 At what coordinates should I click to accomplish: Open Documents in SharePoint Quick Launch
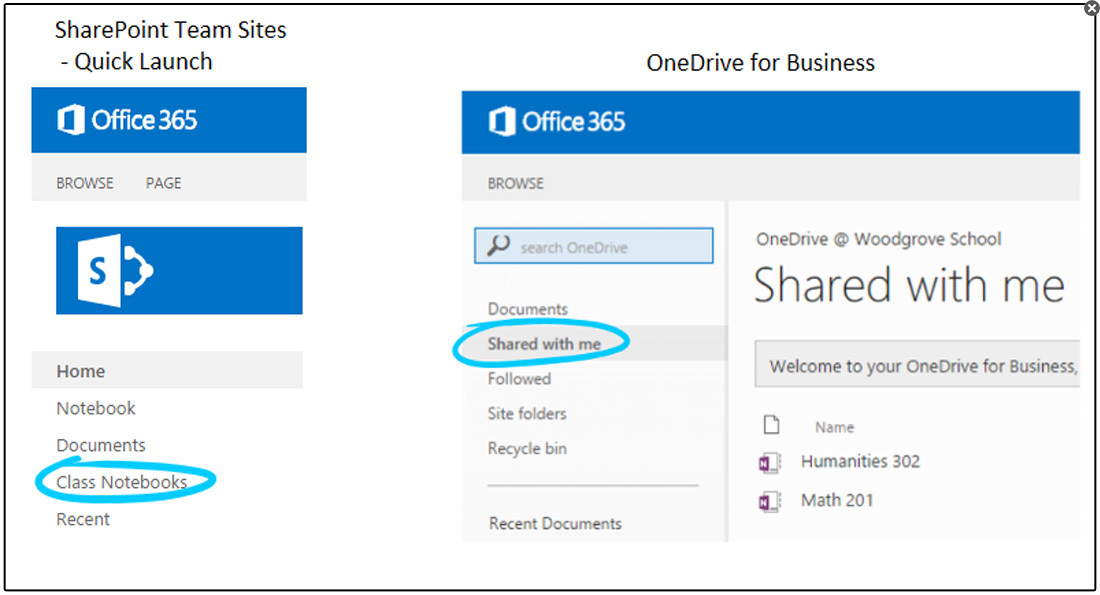click(x=101, y=446)
